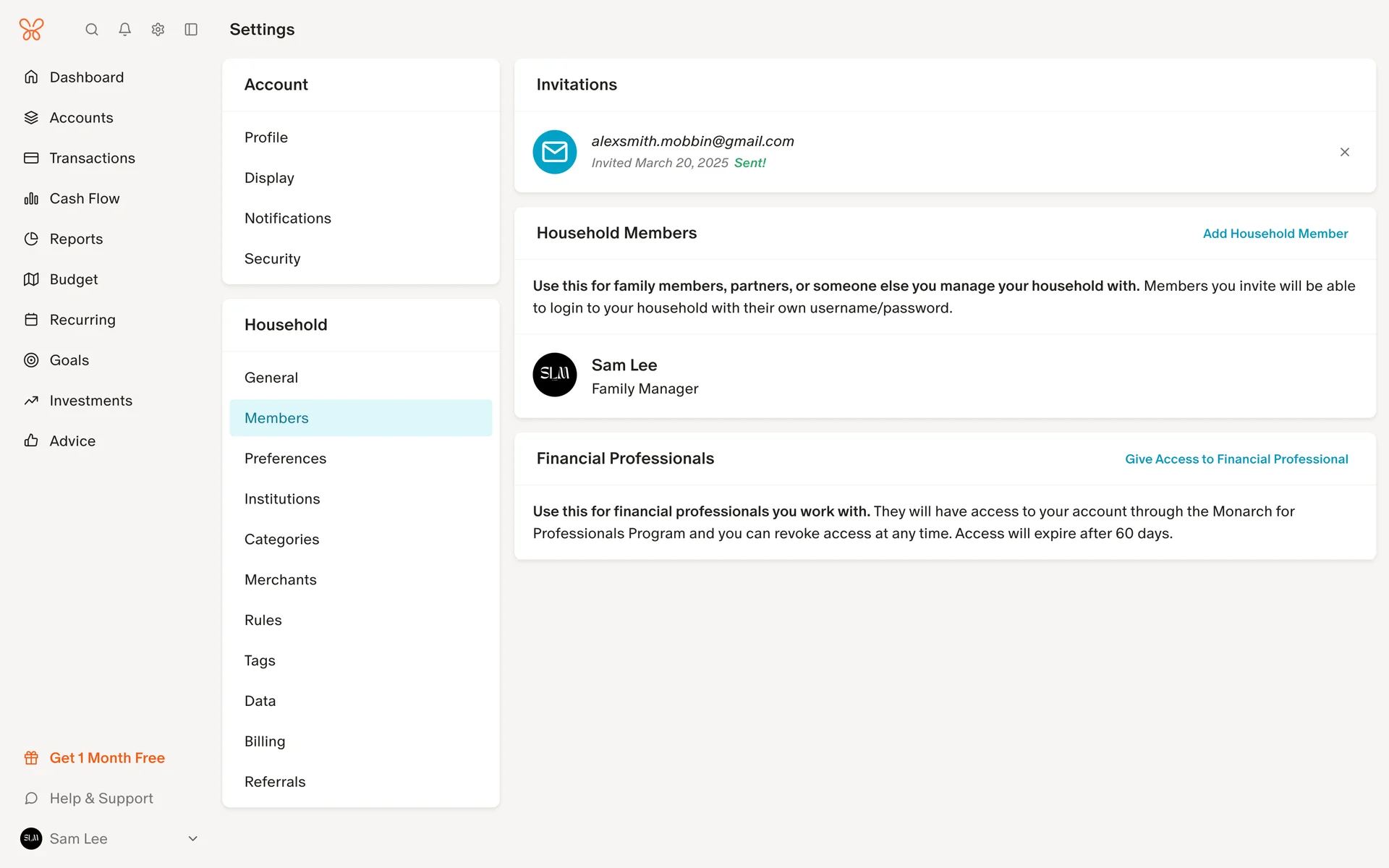Select Preferences in Household settings
The width and height of the screenshot is (1389, 868).
click(x=285, y=459)
